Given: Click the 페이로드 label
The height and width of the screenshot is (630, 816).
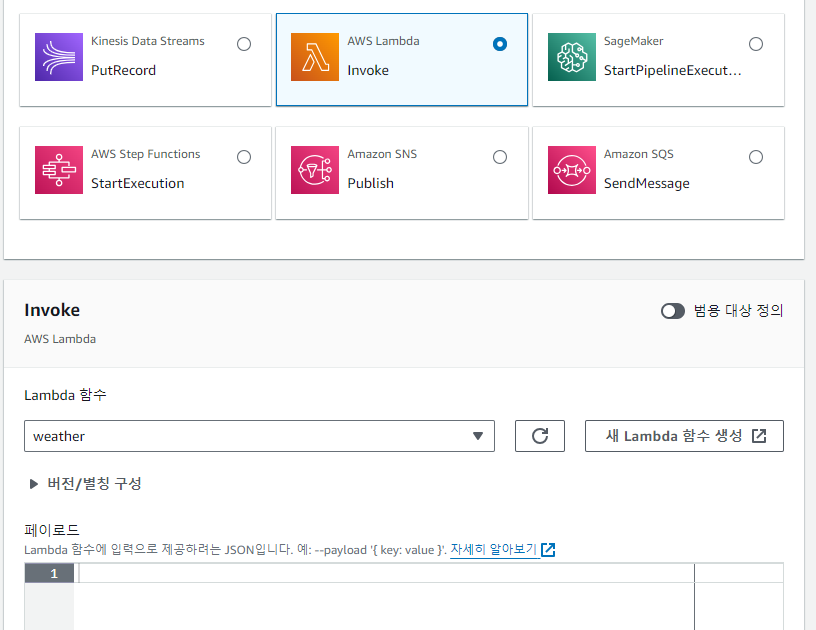Looking at the screenshot, I should (x=52, y=530).
